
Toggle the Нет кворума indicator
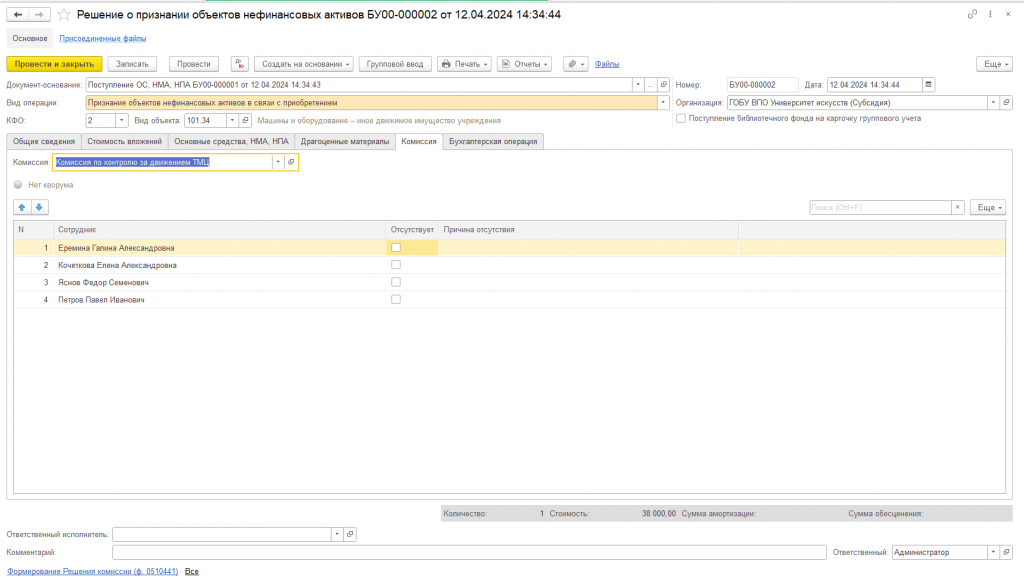click(18, 185)
